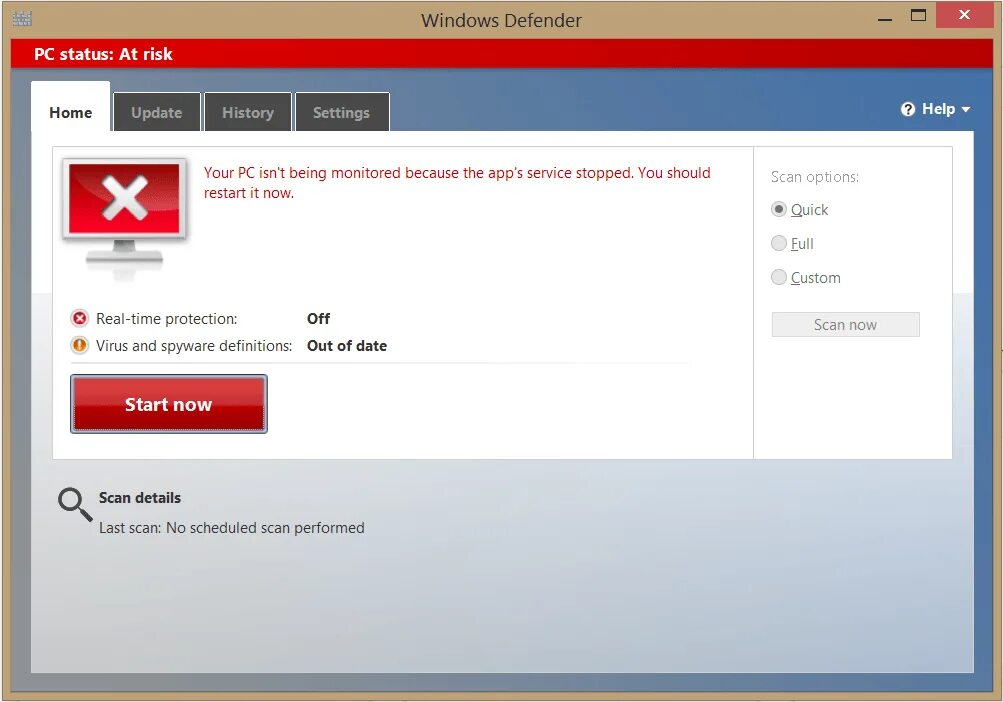
Task: Click the 'Windows Defender' window title text
Action: (501, 20)
